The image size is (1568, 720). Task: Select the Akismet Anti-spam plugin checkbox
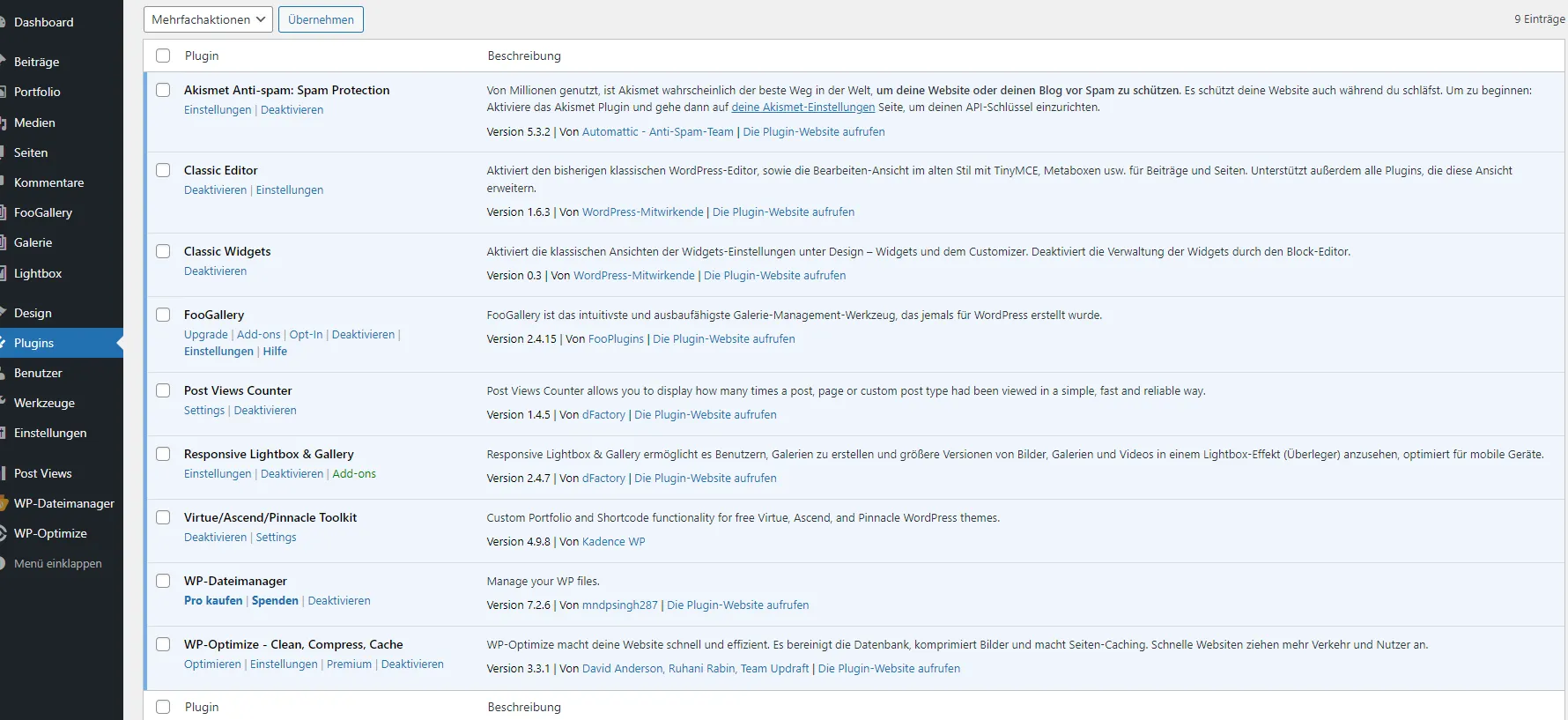[163, 90]
